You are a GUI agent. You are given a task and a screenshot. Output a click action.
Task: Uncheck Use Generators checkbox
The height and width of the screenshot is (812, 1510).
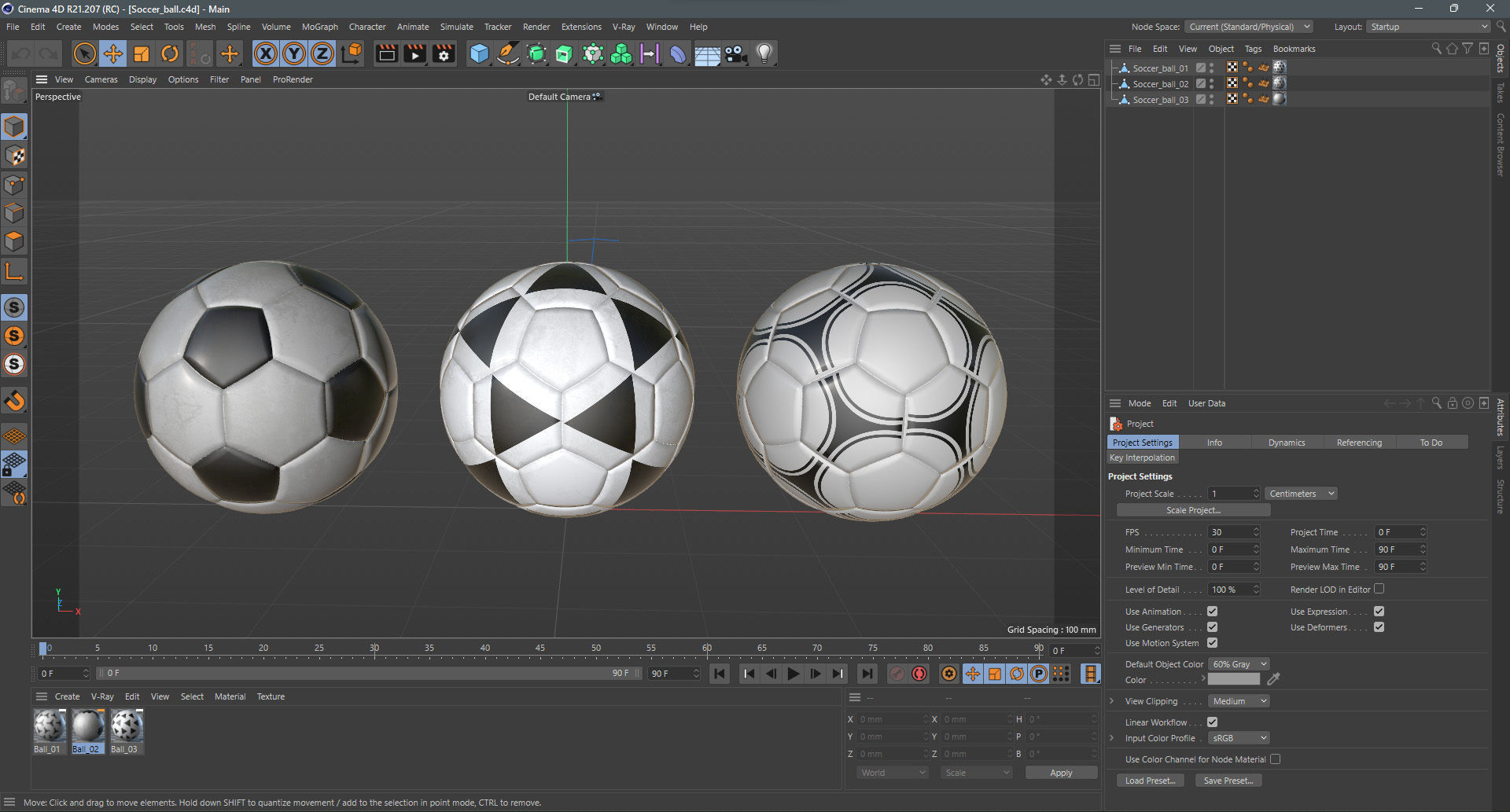(1212, 627)
